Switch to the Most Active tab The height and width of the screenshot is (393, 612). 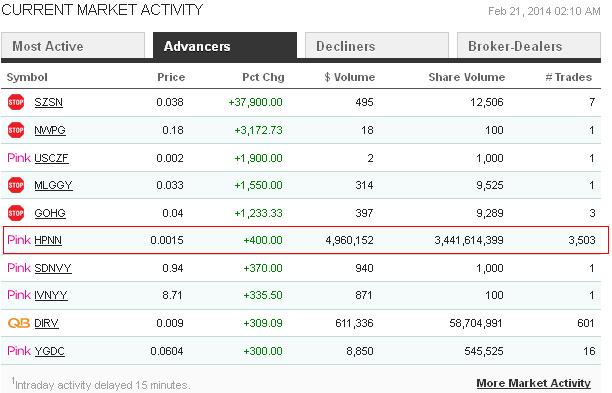[73, 46]
